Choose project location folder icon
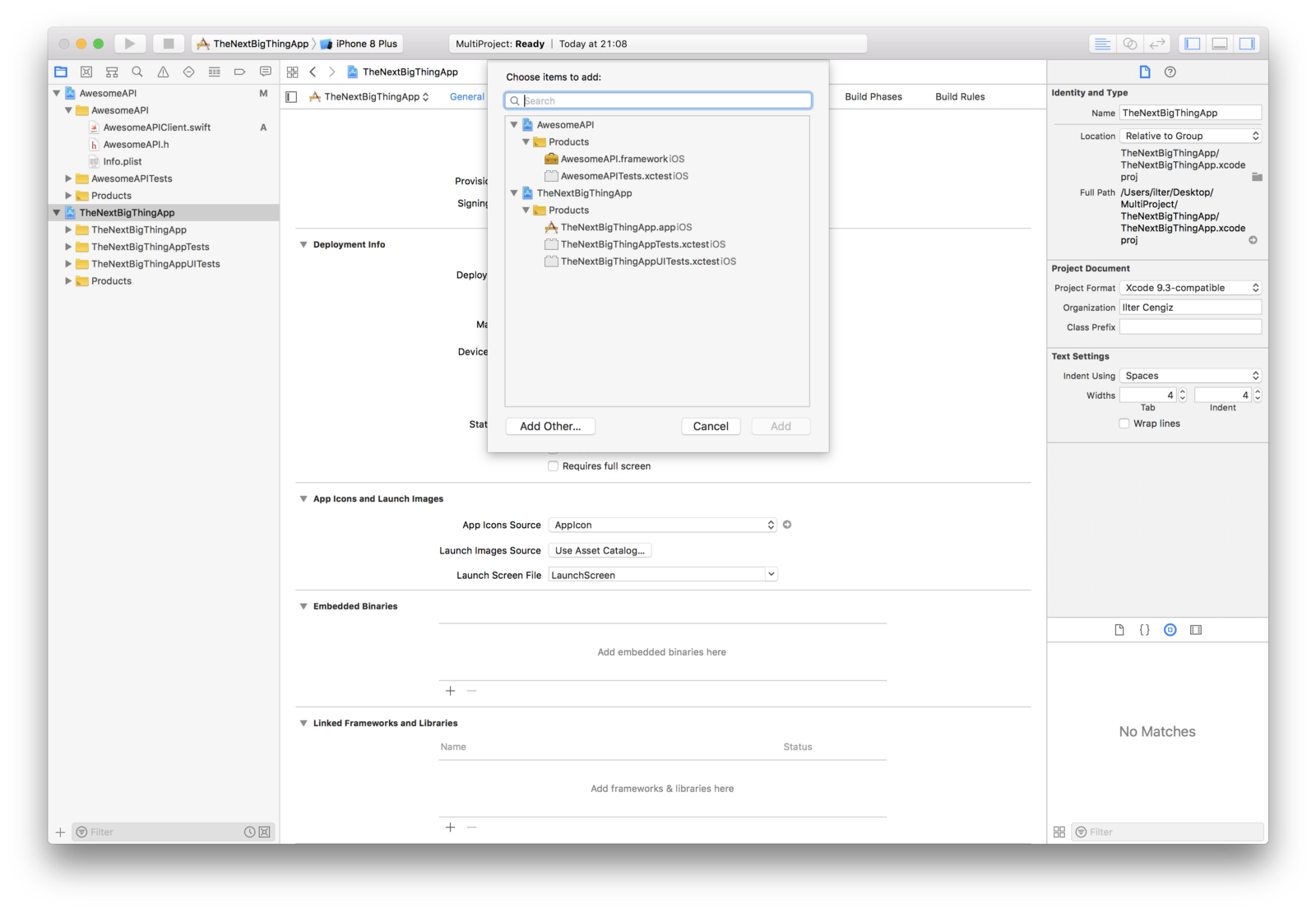1316x912 pixels. [1256, 177]
